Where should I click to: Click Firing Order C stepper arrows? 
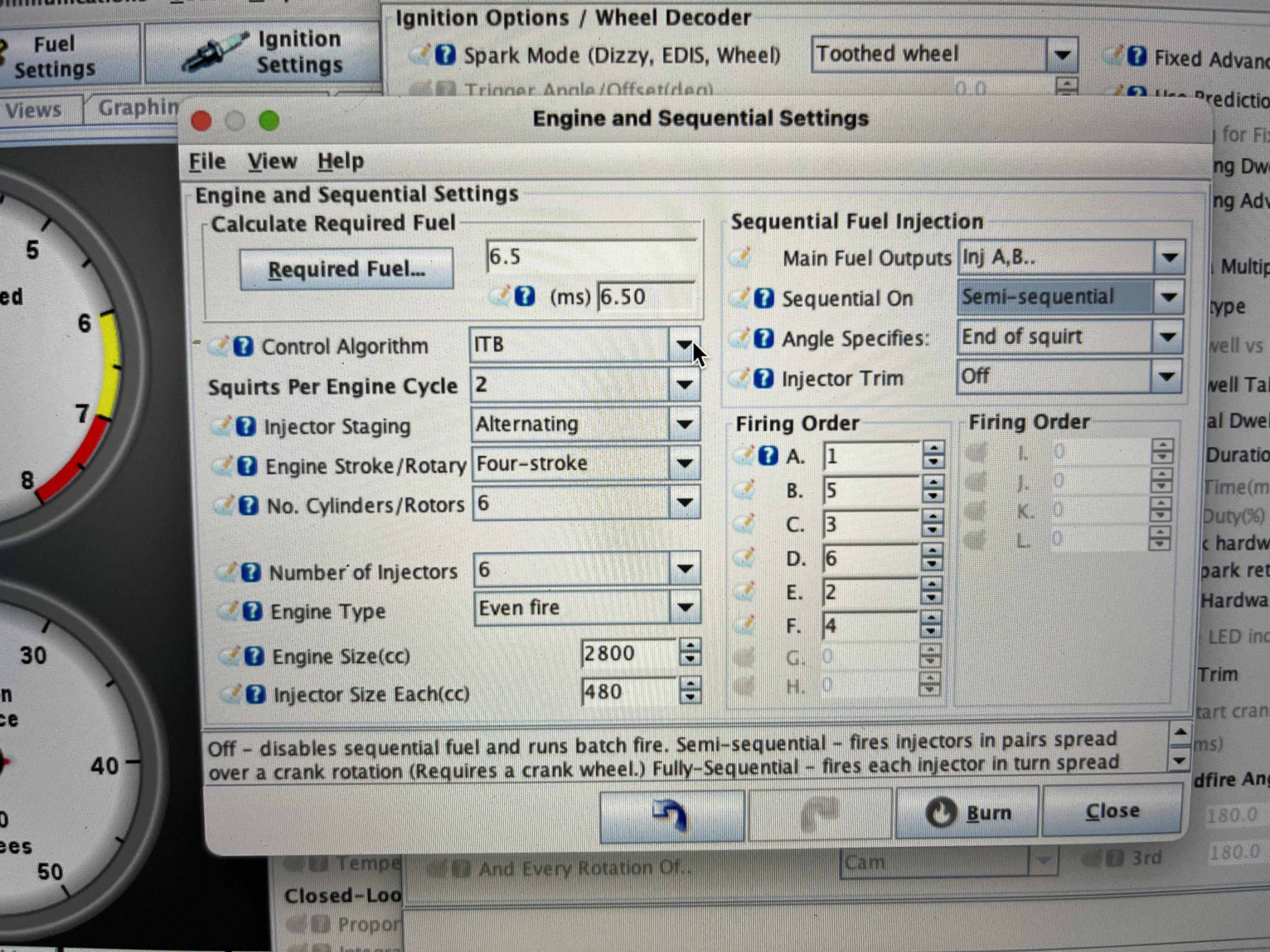[932, 523]
